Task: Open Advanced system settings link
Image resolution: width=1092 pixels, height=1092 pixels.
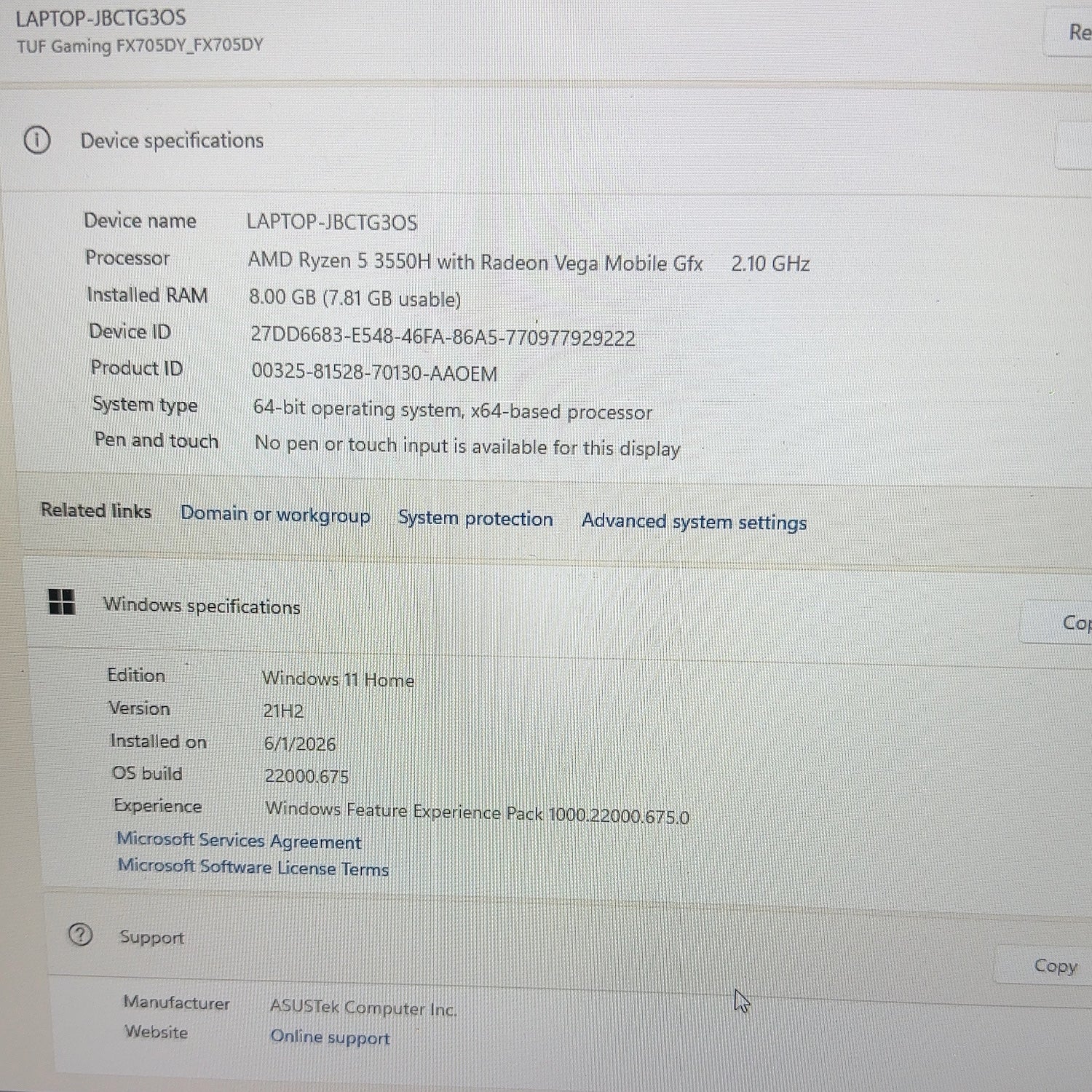Action: point(694,522)
